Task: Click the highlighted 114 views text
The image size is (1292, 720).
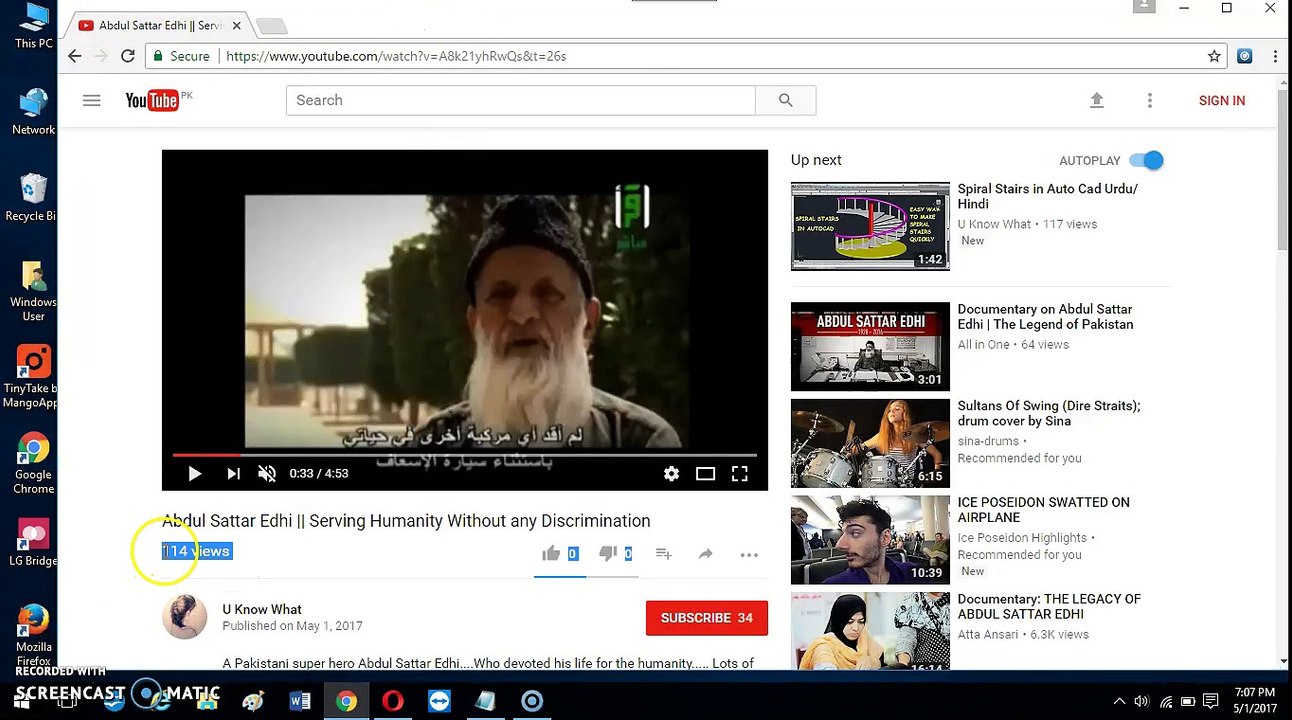Action: 197,551
